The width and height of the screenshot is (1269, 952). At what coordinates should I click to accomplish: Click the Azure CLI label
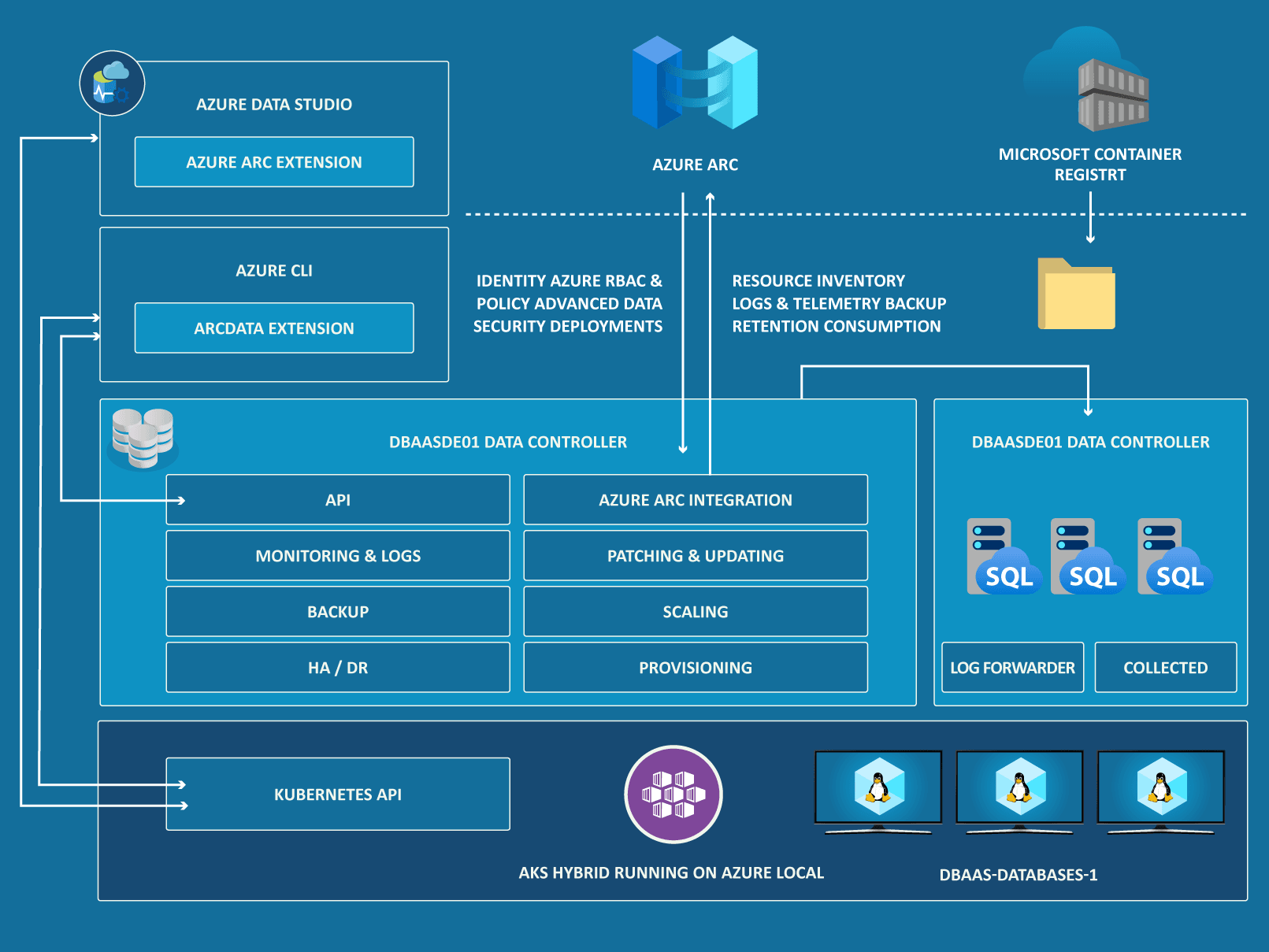pyautogui.click(x=274, y=271)
